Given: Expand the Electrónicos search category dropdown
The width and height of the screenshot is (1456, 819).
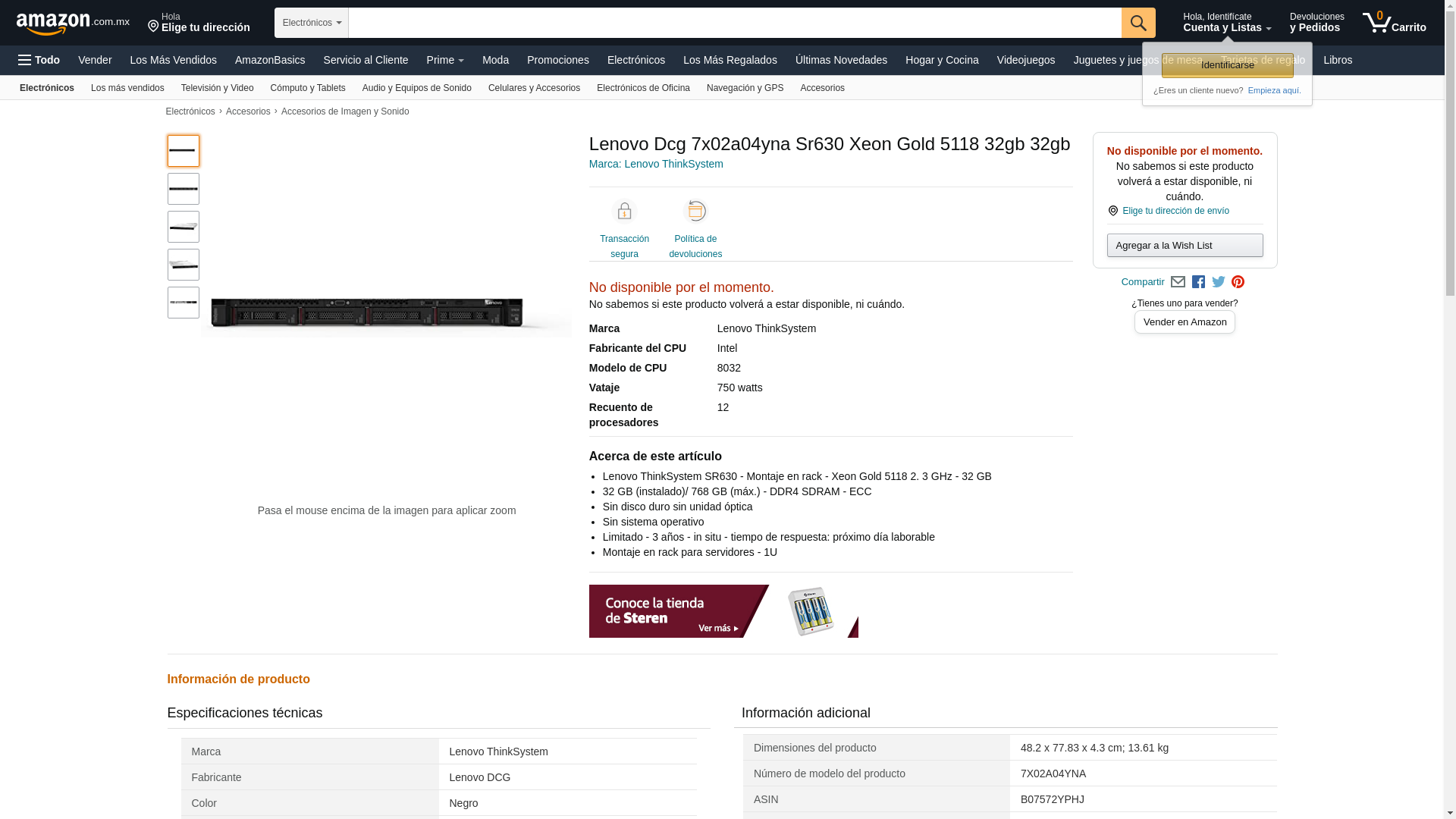Looking at the screenshot, I should coord(311,23).
